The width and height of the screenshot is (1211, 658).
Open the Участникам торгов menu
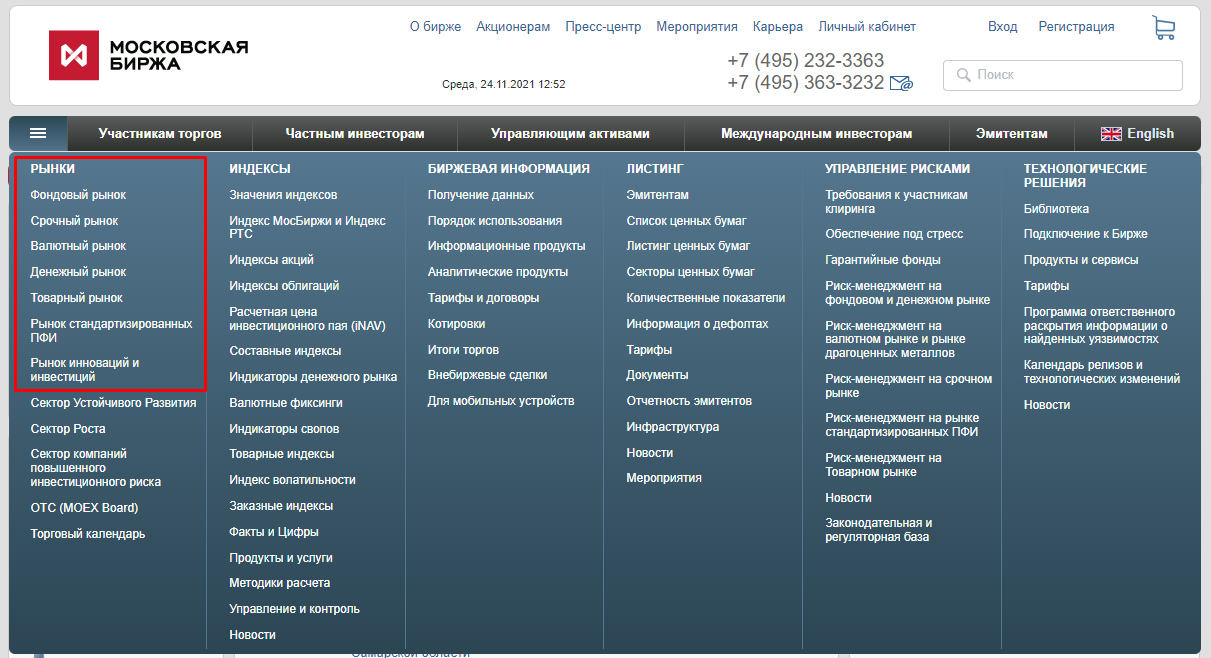(160, 134)
